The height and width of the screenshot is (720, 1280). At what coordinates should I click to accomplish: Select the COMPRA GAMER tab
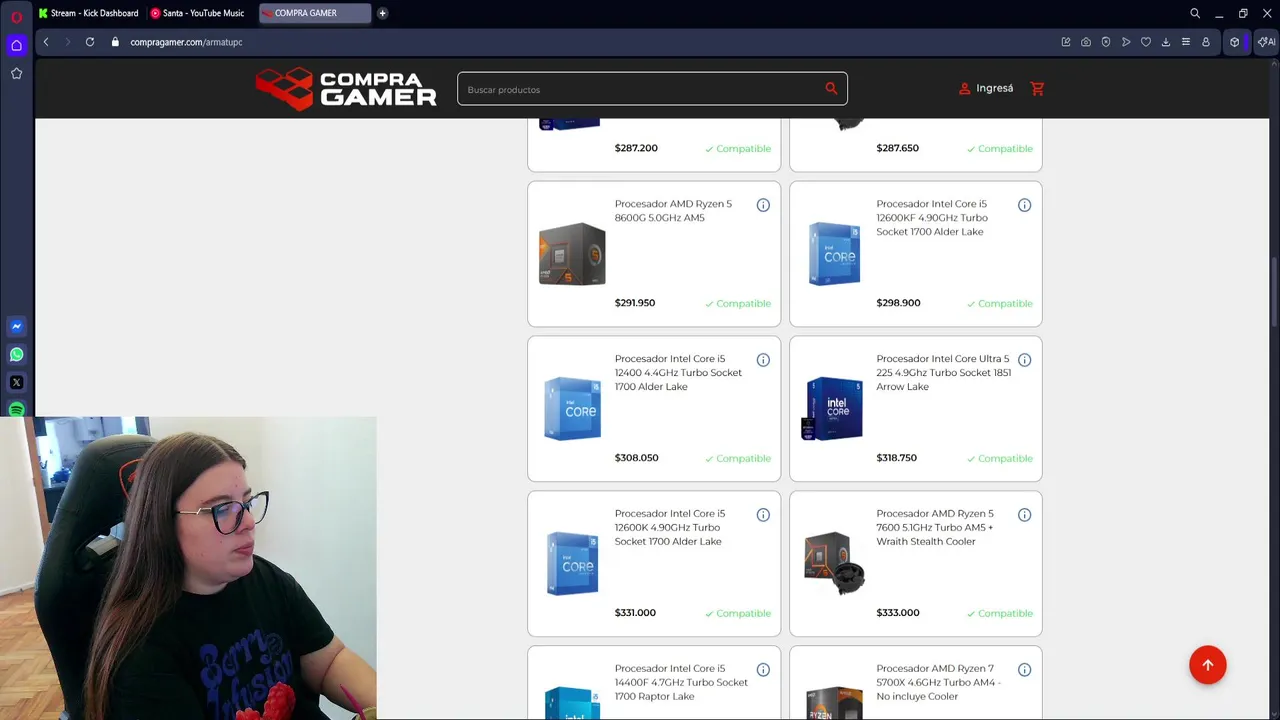pos(314,13)
